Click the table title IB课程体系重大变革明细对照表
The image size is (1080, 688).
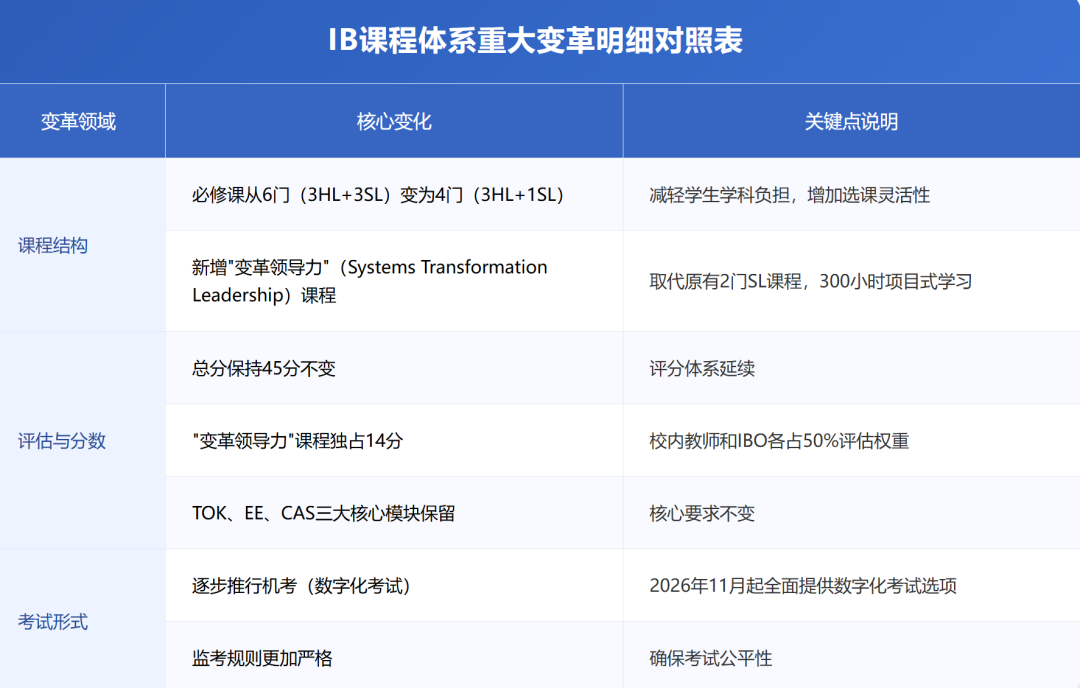coord(535,40)
